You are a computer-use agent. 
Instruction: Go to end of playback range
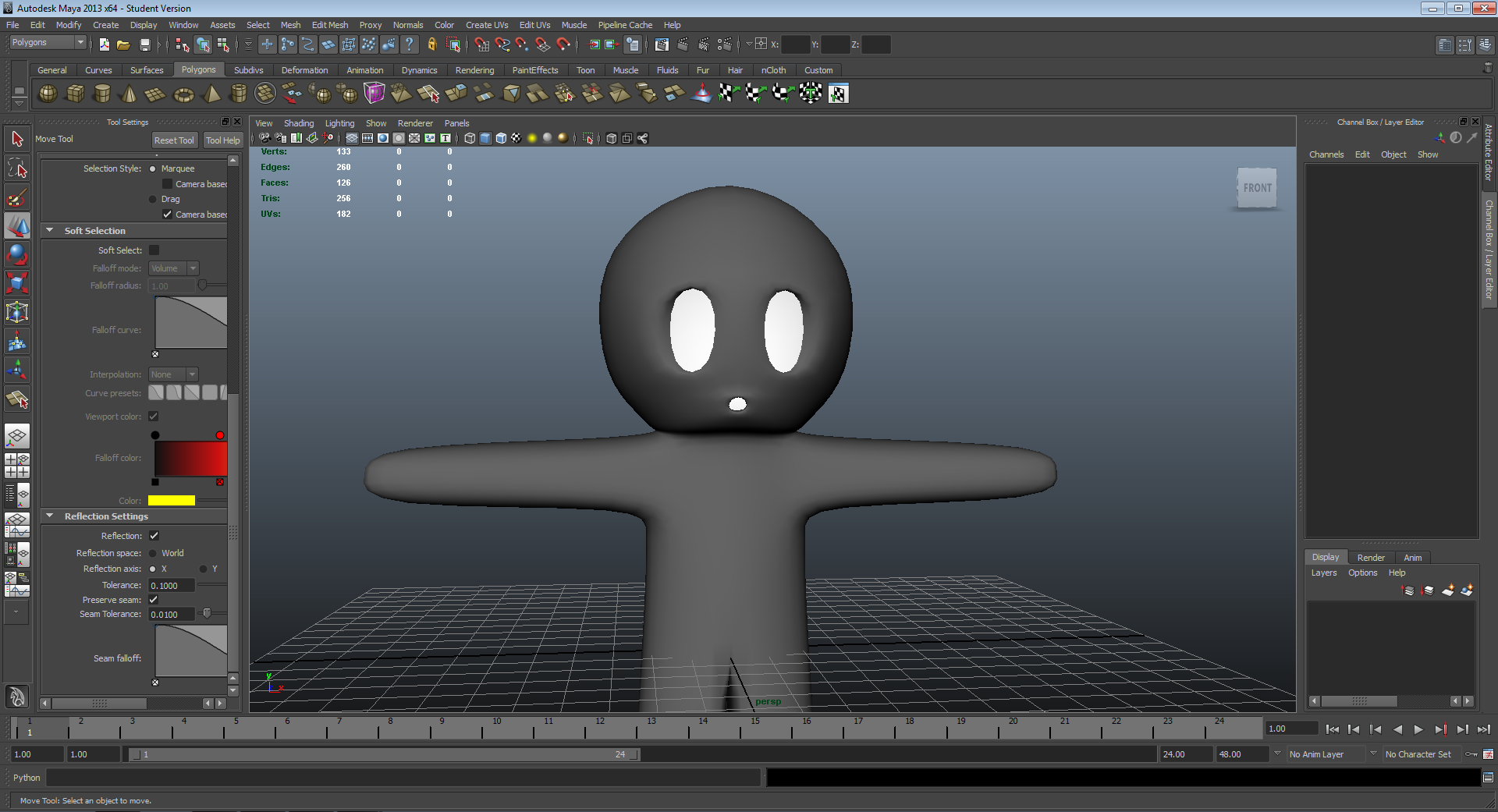pyautogui.click(x=1484, y=729)
